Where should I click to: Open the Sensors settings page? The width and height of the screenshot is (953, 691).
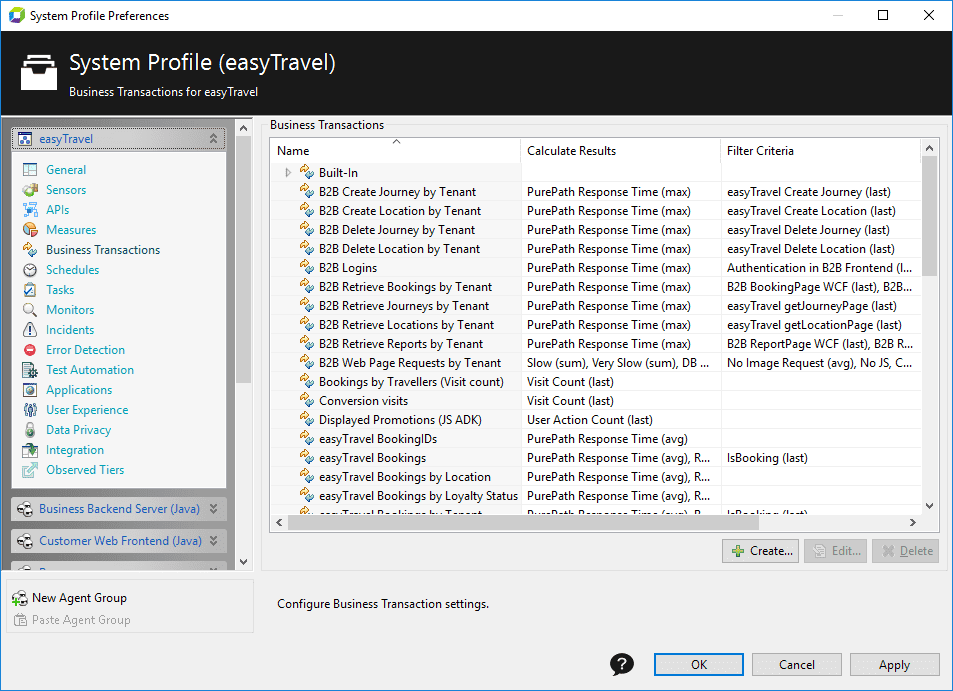(66, 190)
